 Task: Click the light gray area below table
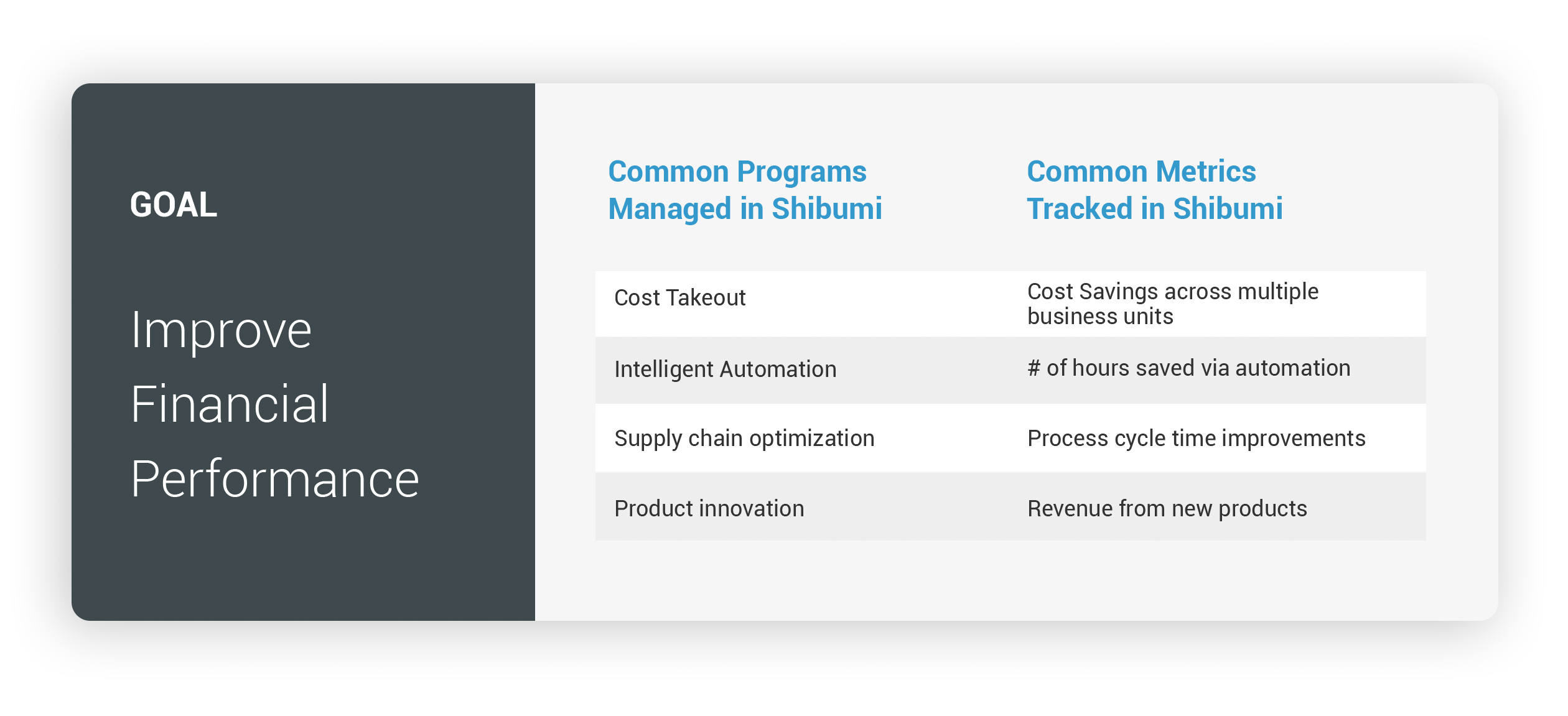(1010, 580)
